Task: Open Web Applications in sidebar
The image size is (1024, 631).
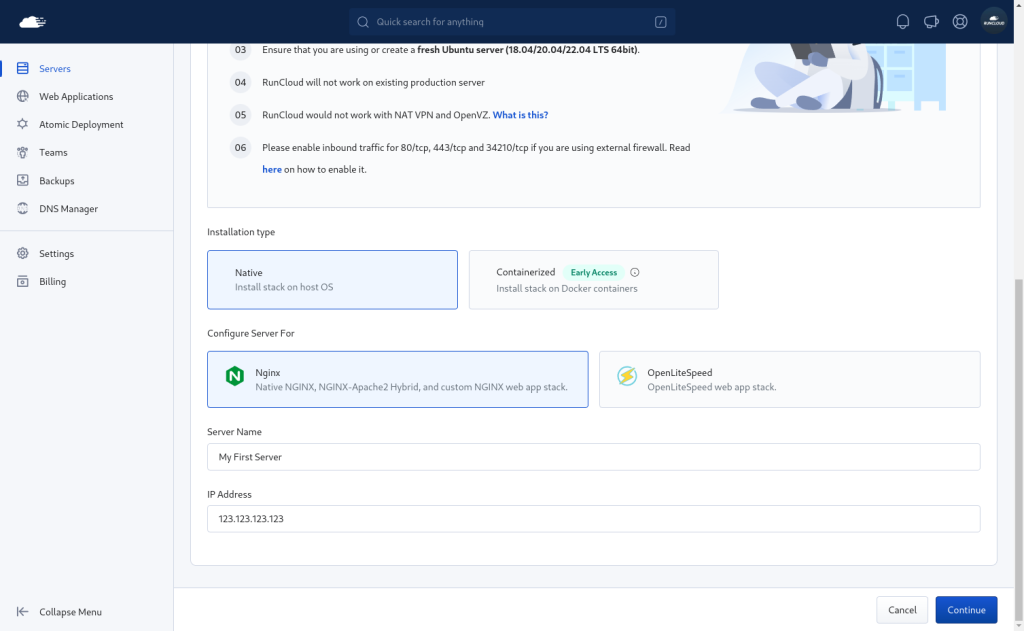Action: pos(76,97)
